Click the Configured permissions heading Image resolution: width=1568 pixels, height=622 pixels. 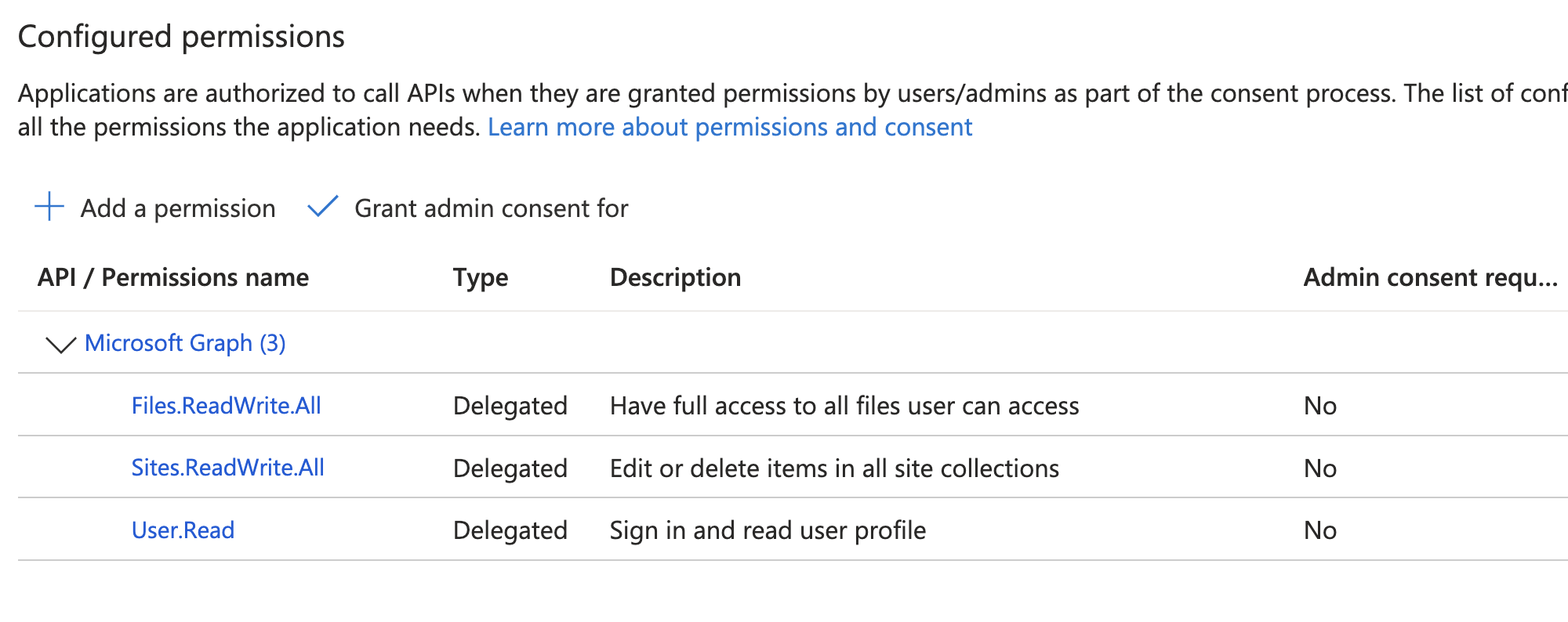[x=181, y=37]
